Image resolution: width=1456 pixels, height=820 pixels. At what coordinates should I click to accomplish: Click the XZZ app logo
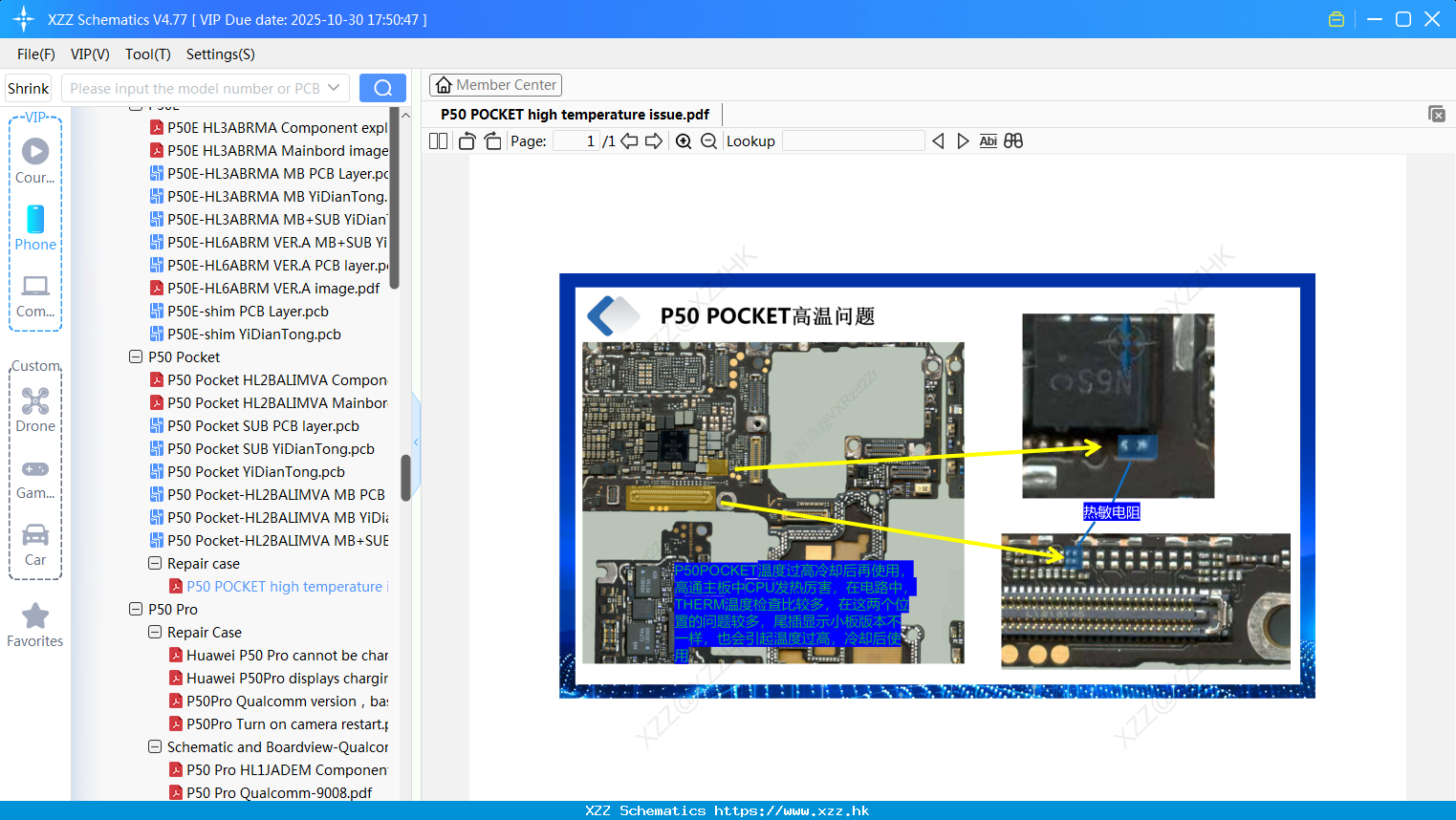(x=24, y=19)
